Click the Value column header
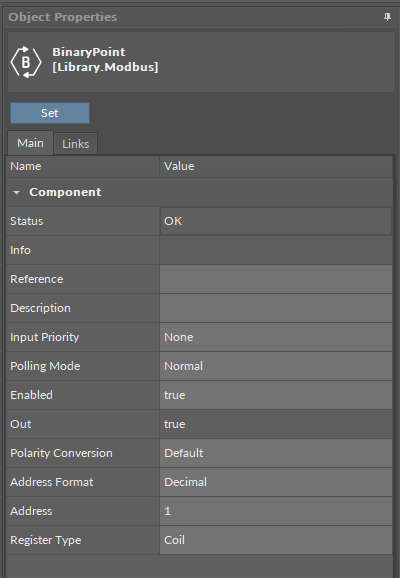The image size is (400, 578). (276, 166)
